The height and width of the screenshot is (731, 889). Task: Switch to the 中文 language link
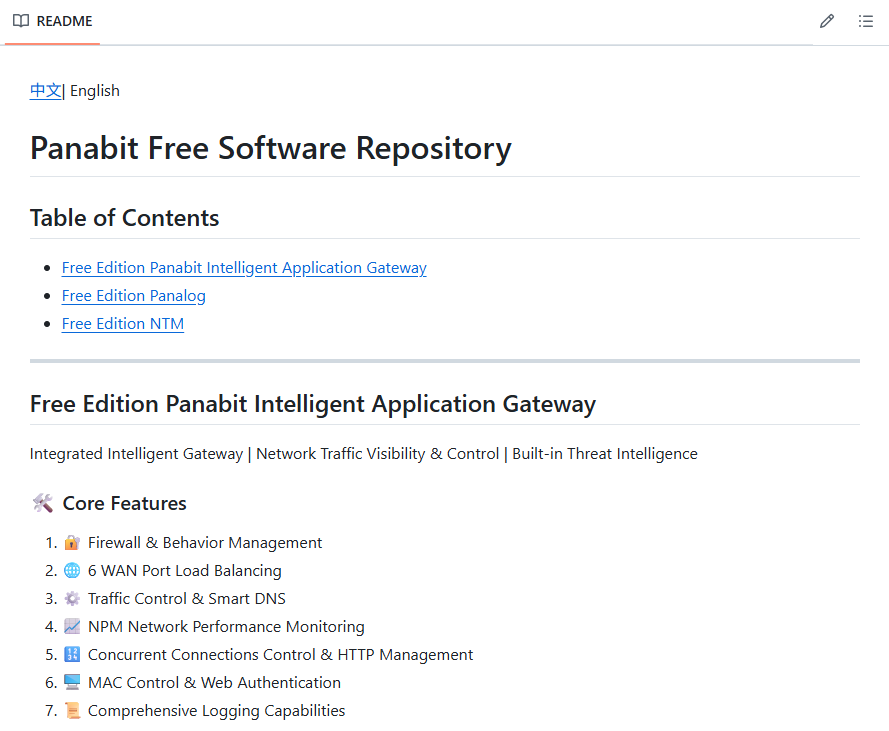click(x=45, y=91)
